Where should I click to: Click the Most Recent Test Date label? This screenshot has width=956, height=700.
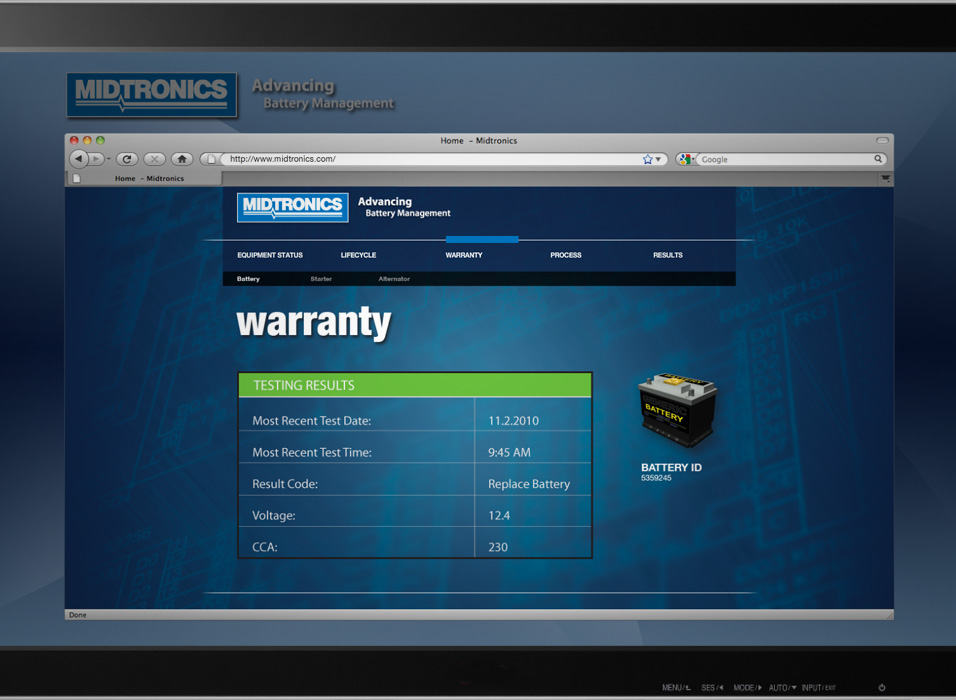pyautogui.click(x=312, y=421)
